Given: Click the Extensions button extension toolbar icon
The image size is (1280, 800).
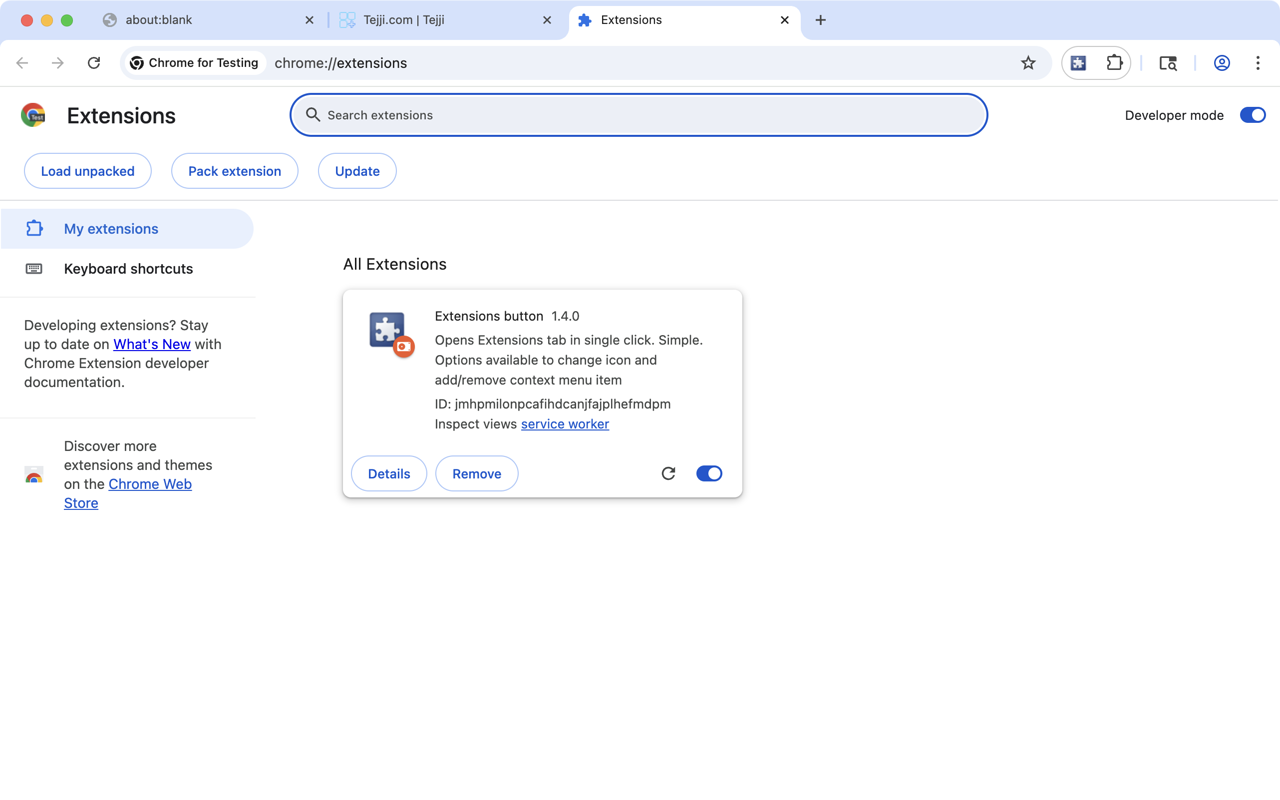Looking at the screenshot, I should point(1078,62).
